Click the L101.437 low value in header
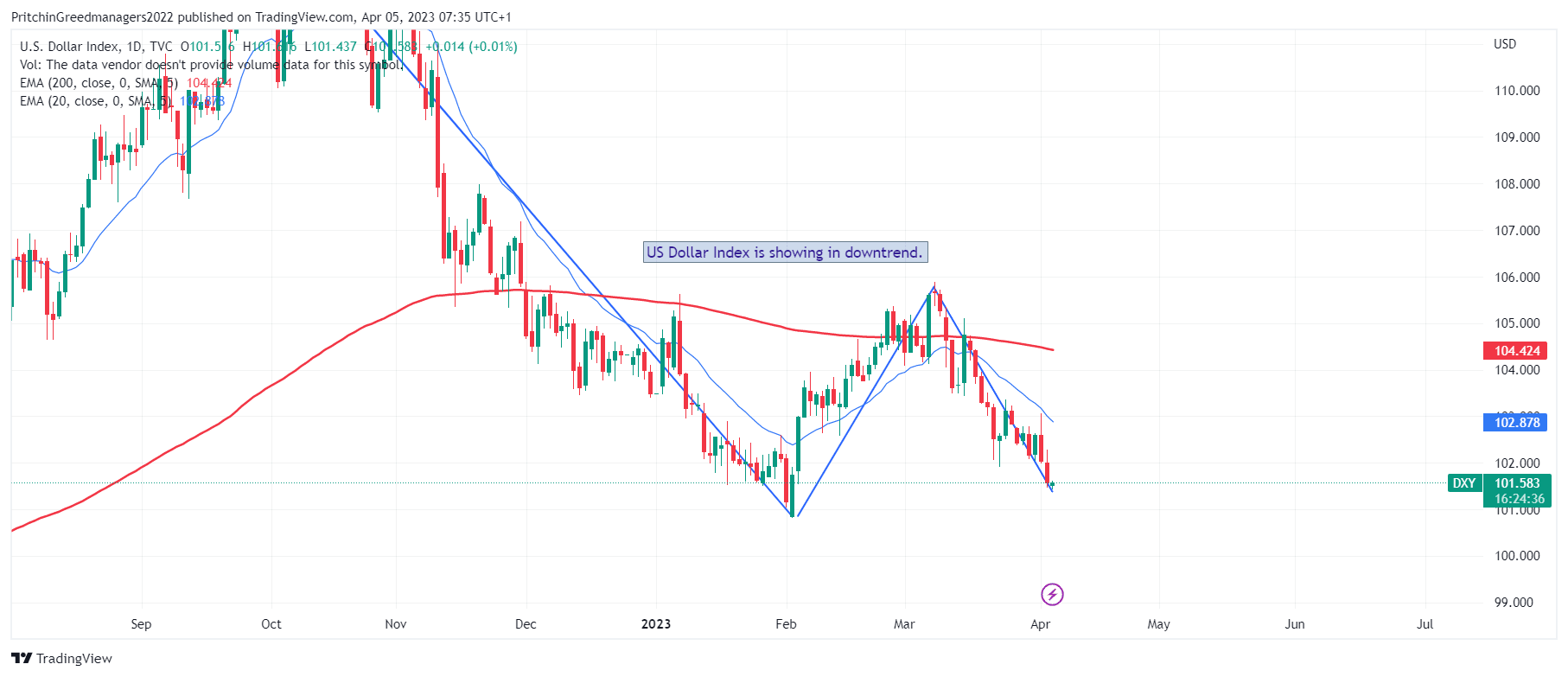Viewport: 1568px width, 677px height. point(330,47)
